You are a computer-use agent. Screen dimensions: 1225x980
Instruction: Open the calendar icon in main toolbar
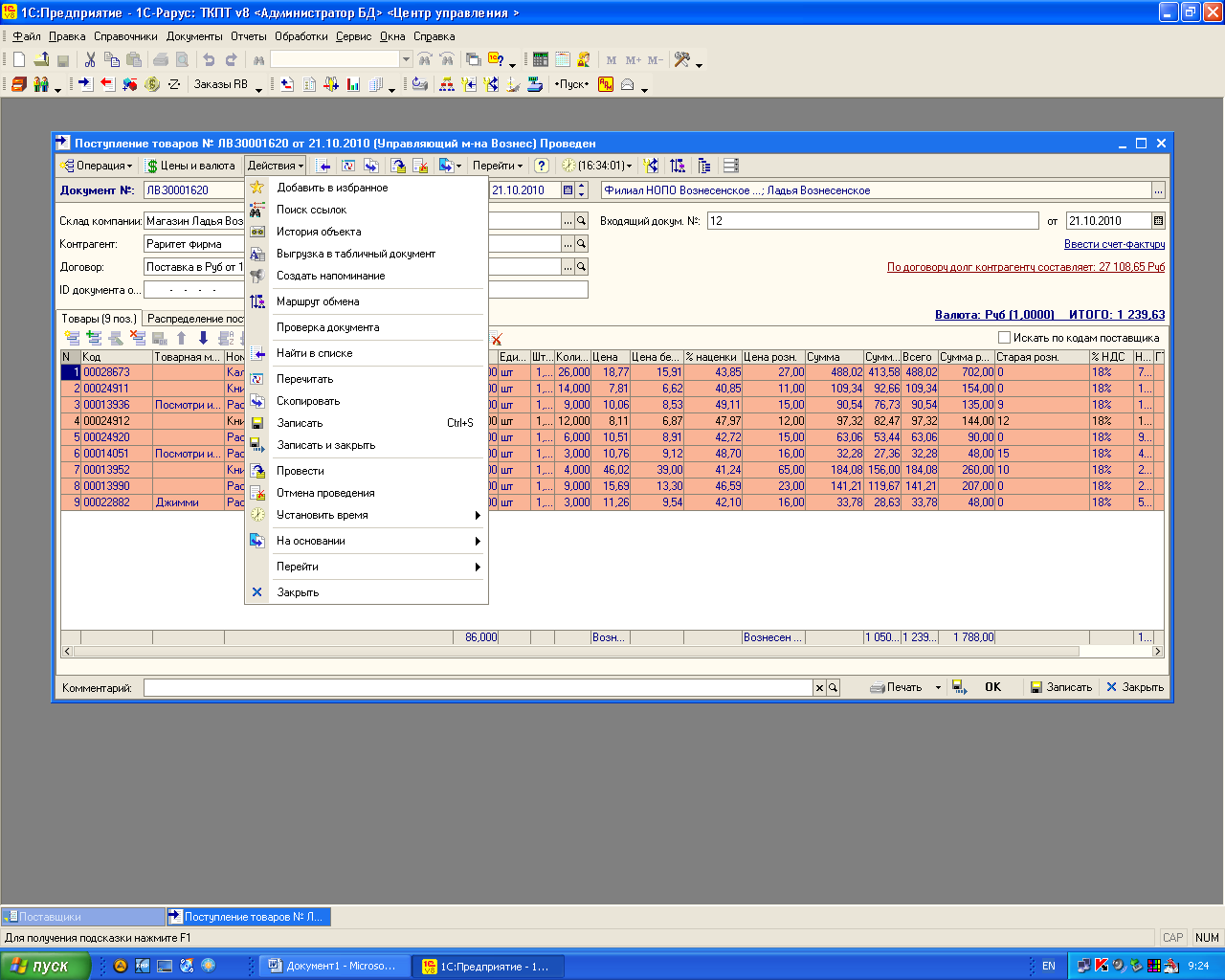562,59
